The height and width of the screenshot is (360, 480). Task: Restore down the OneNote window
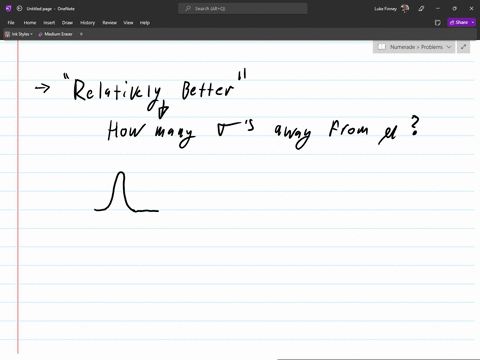[x=454, y=9]
